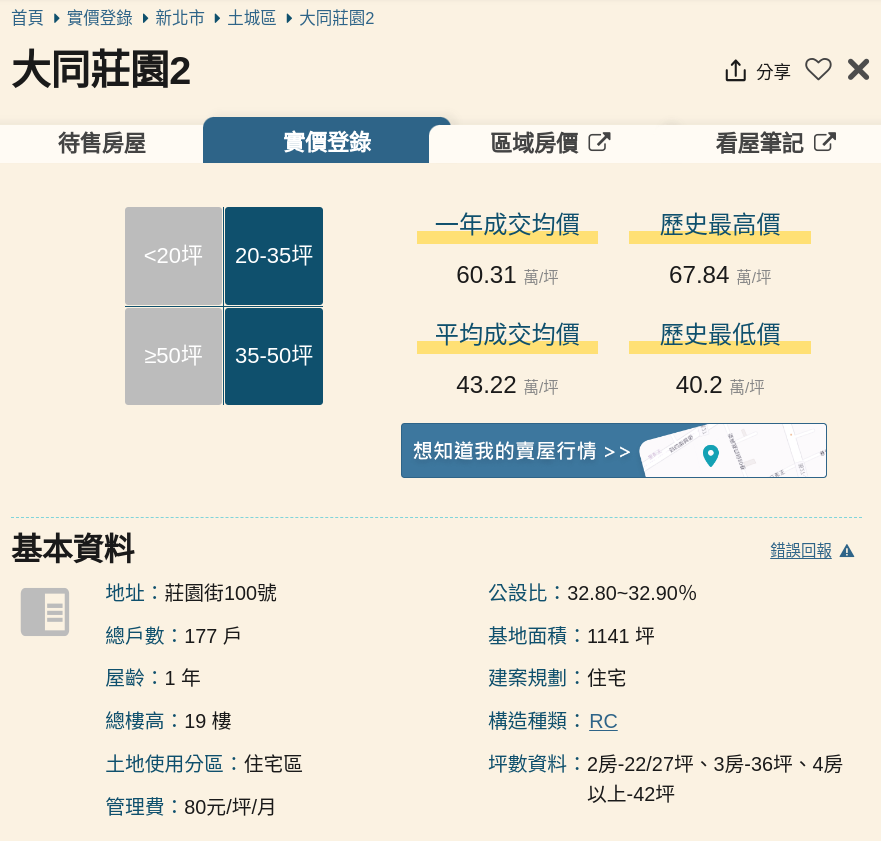Switch to the 待售房屋 tab
The image size is (881, 841).
101,143
